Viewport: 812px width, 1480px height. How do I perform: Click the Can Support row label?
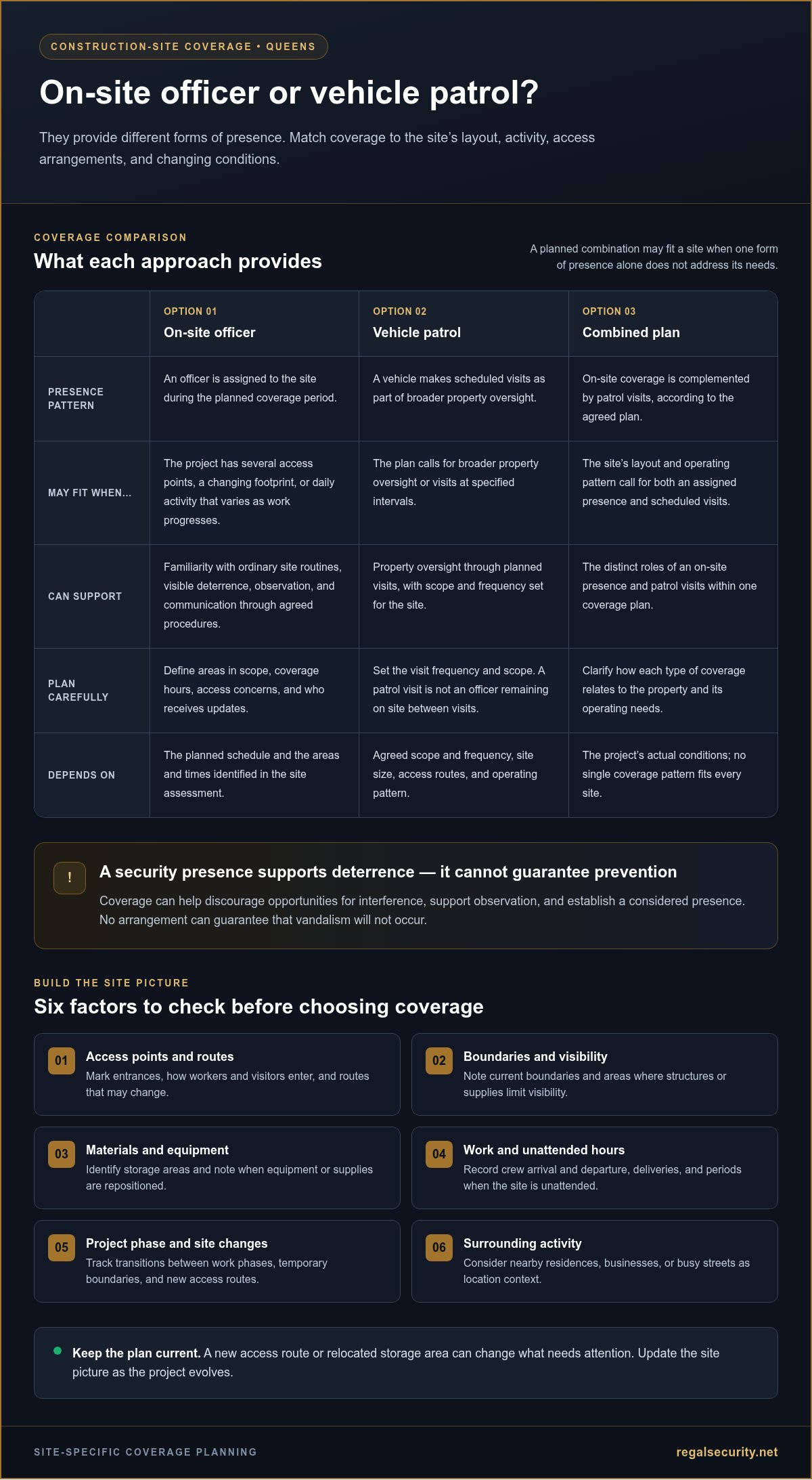[x=85, y=596]
